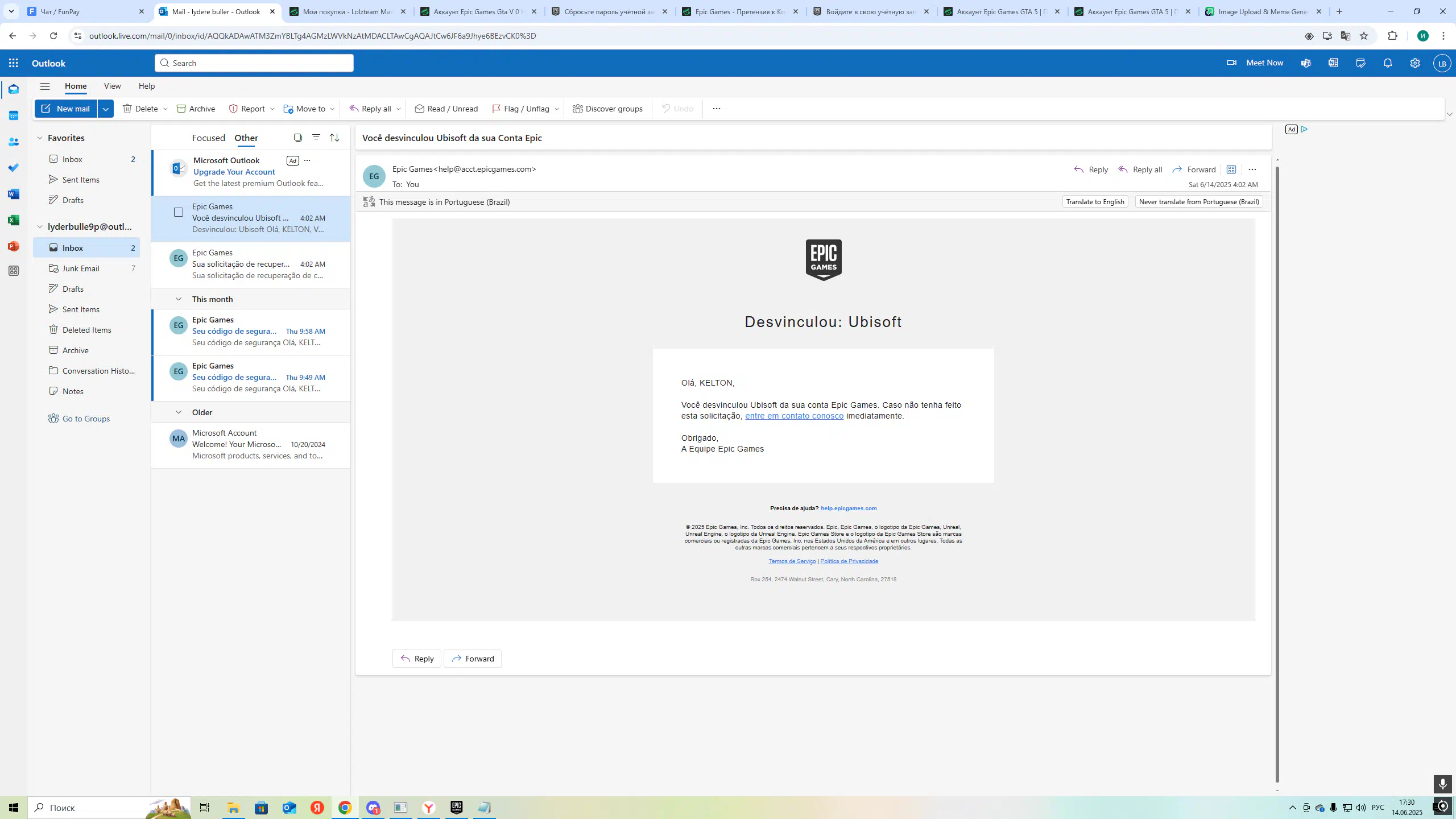Viewport: 1456px width, 819px height.
Task: Open the New mail dropdown arrow
Action: pos(105,109)
